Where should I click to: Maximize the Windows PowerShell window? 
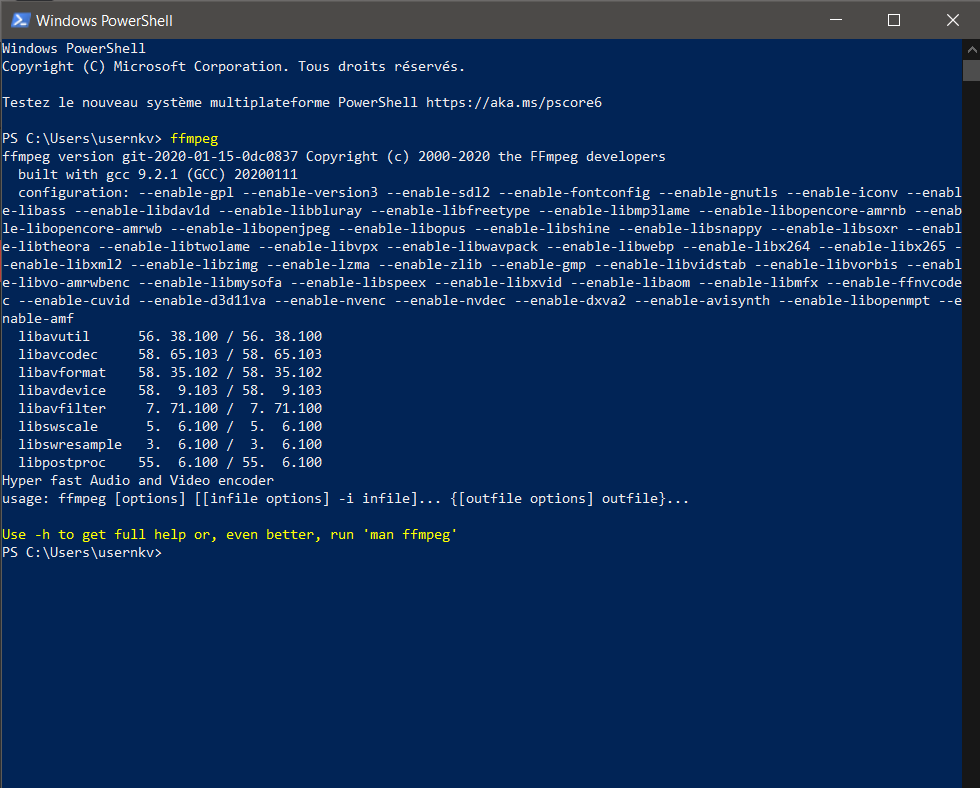[894, 21]
